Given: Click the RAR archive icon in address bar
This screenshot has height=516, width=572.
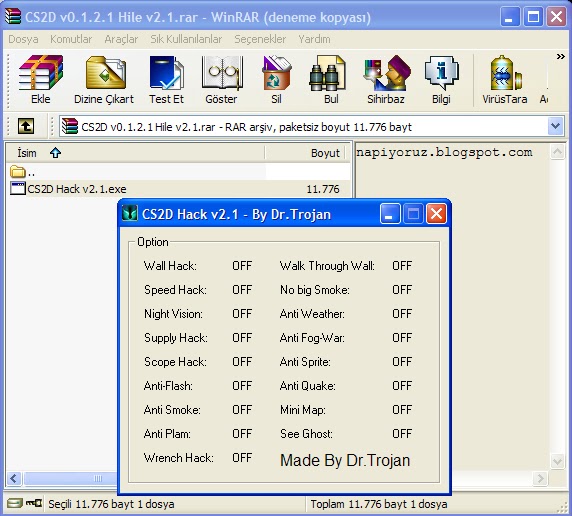Looking at the screenshot, I should (70, 126).
